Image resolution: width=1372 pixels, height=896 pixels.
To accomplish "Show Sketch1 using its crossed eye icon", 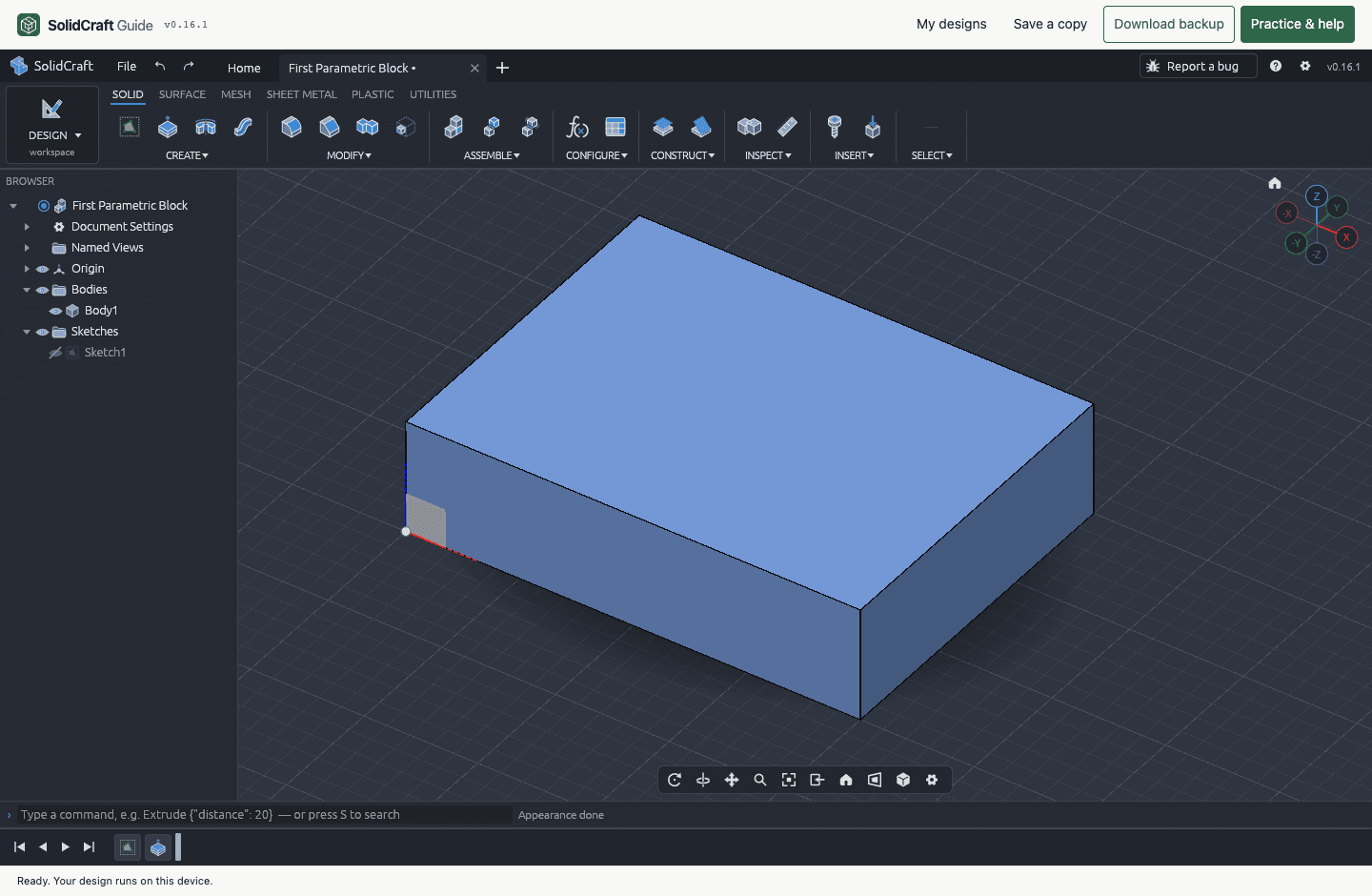I will coord(55,353).
